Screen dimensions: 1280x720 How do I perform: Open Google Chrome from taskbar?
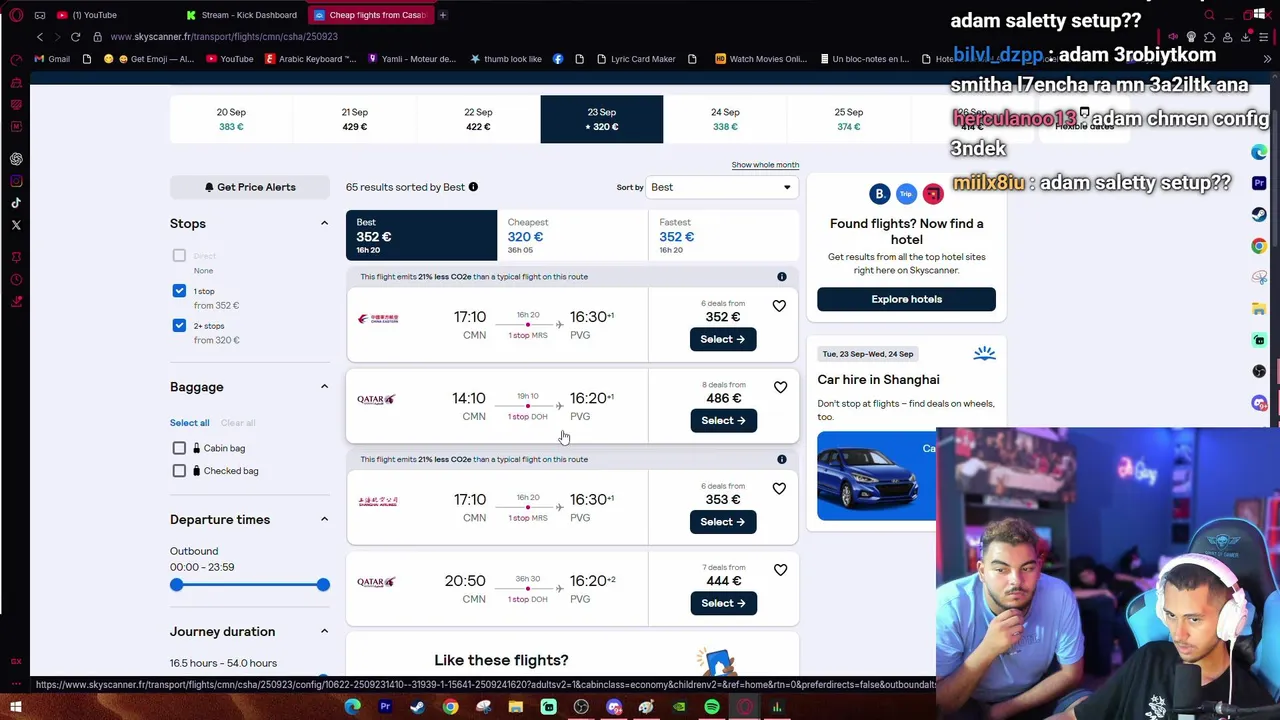(450, 708)
